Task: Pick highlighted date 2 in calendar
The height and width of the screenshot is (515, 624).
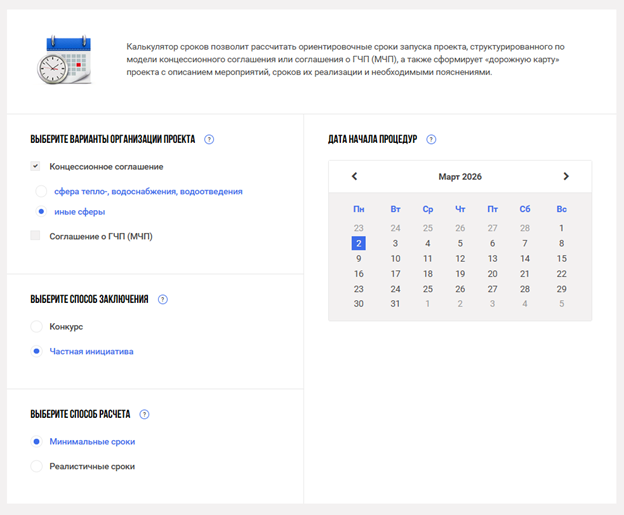Action: click(x=359, y=243)
